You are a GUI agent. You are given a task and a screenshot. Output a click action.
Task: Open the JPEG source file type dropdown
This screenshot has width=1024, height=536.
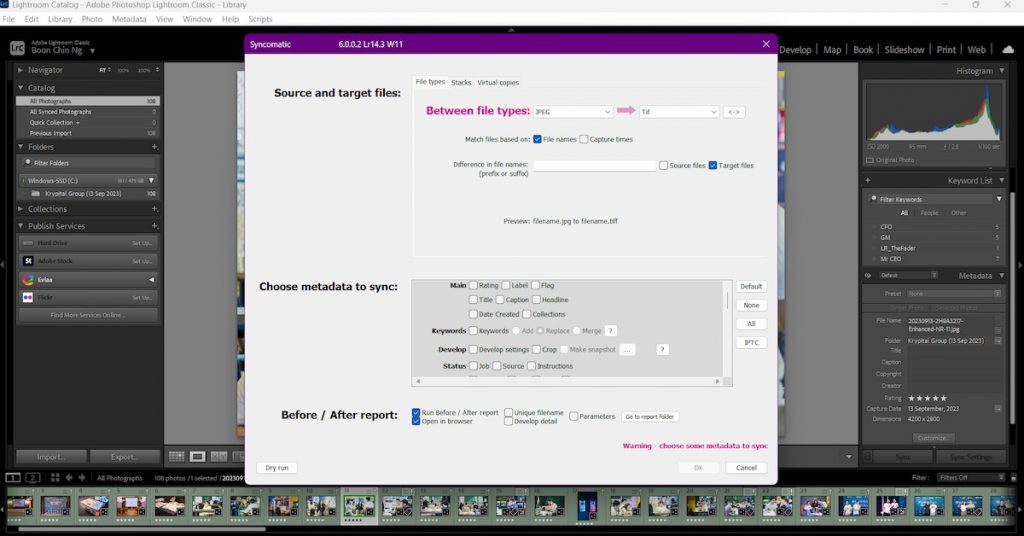pos(573,112)
